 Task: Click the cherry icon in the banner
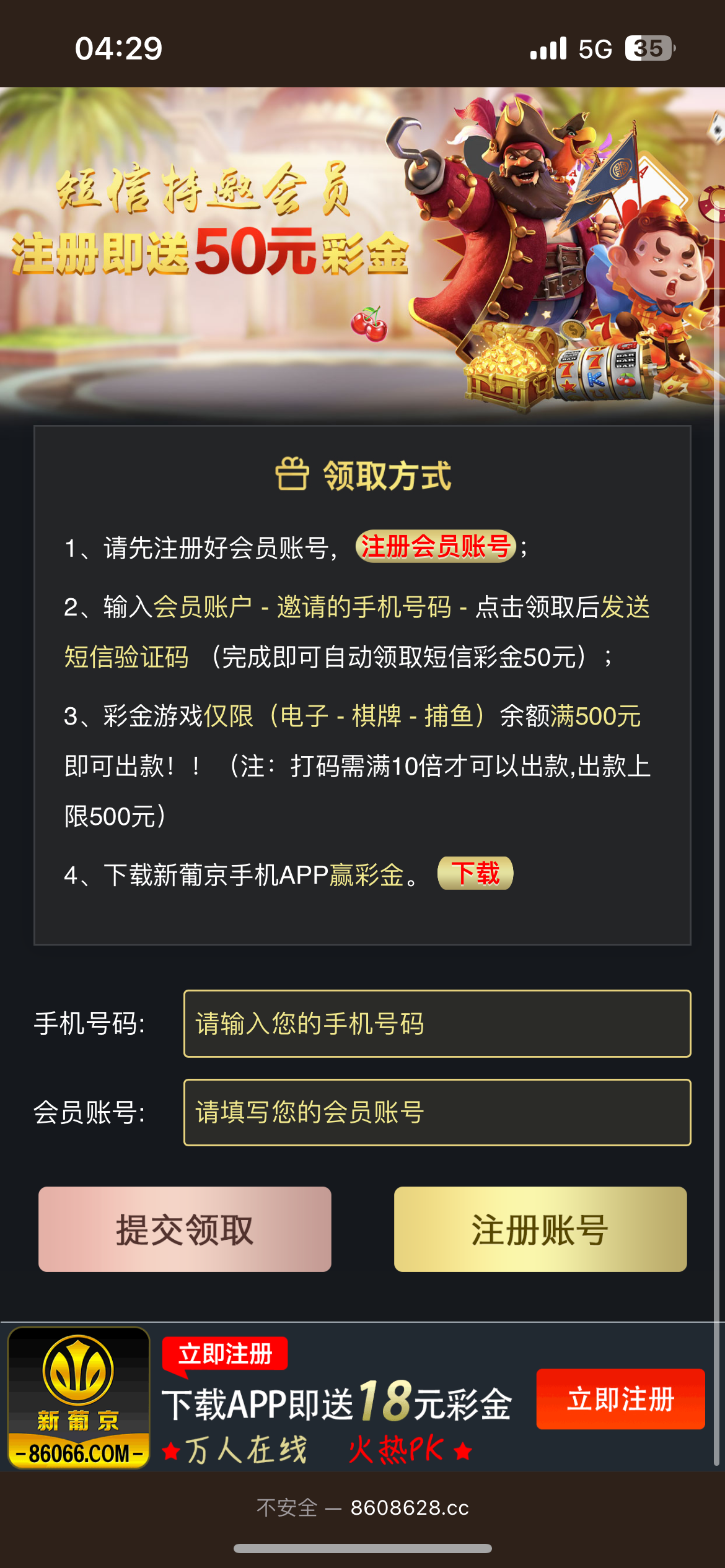point(369,324)
